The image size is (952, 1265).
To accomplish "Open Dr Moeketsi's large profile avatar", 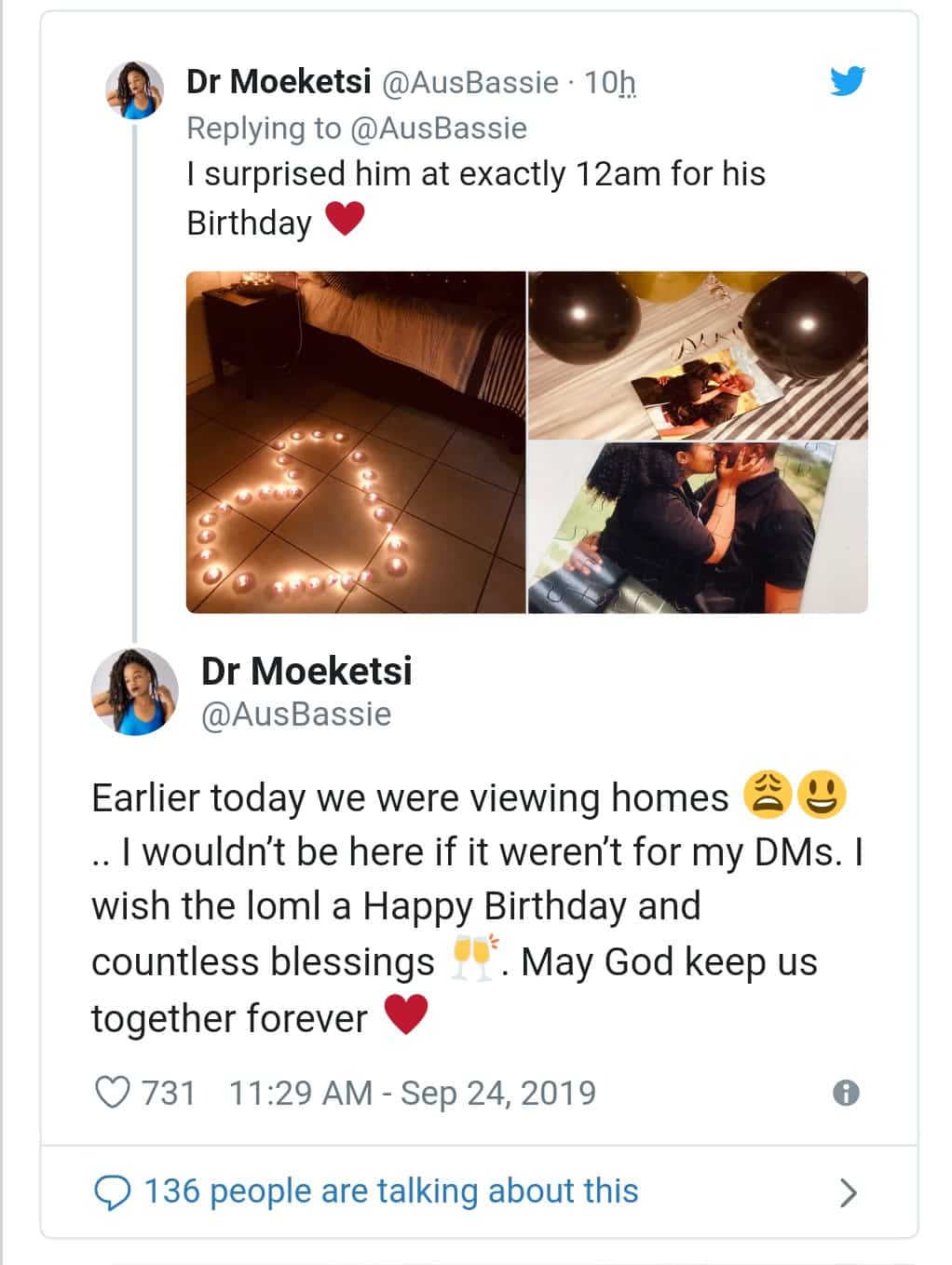I will coord(134,691).
